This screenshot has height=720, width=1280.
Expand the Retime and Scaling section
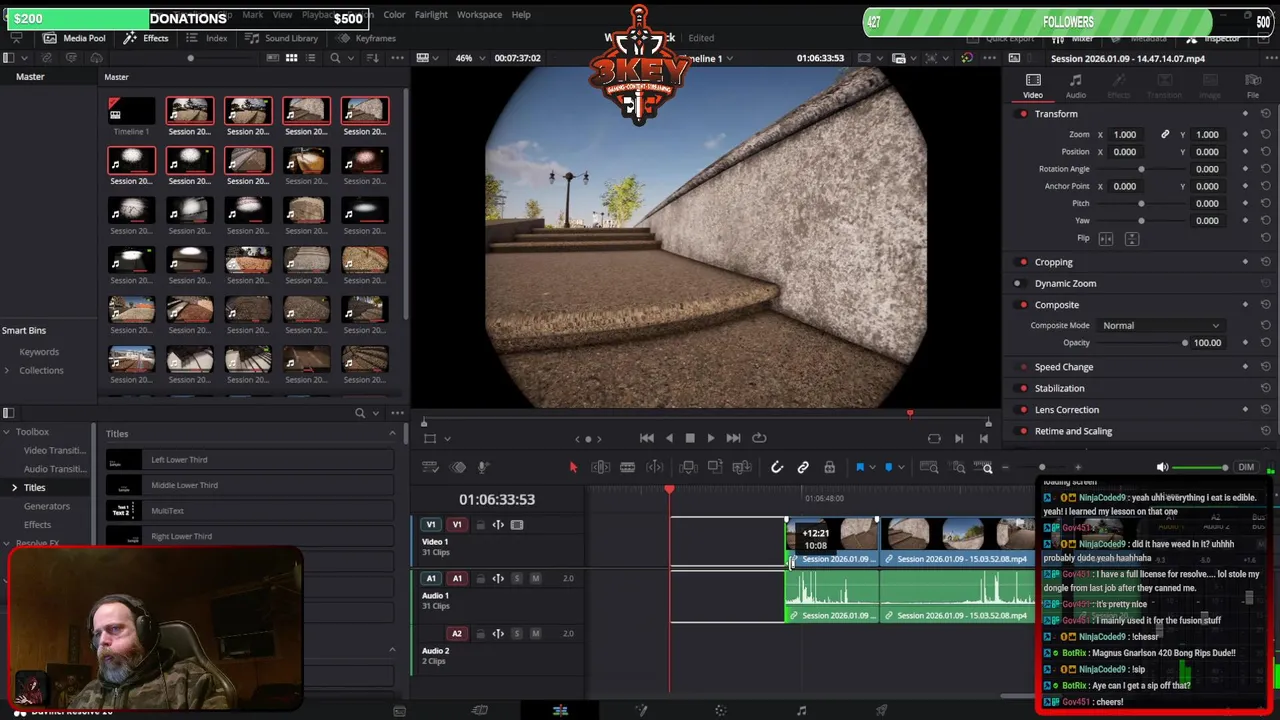coord(1073,431)
